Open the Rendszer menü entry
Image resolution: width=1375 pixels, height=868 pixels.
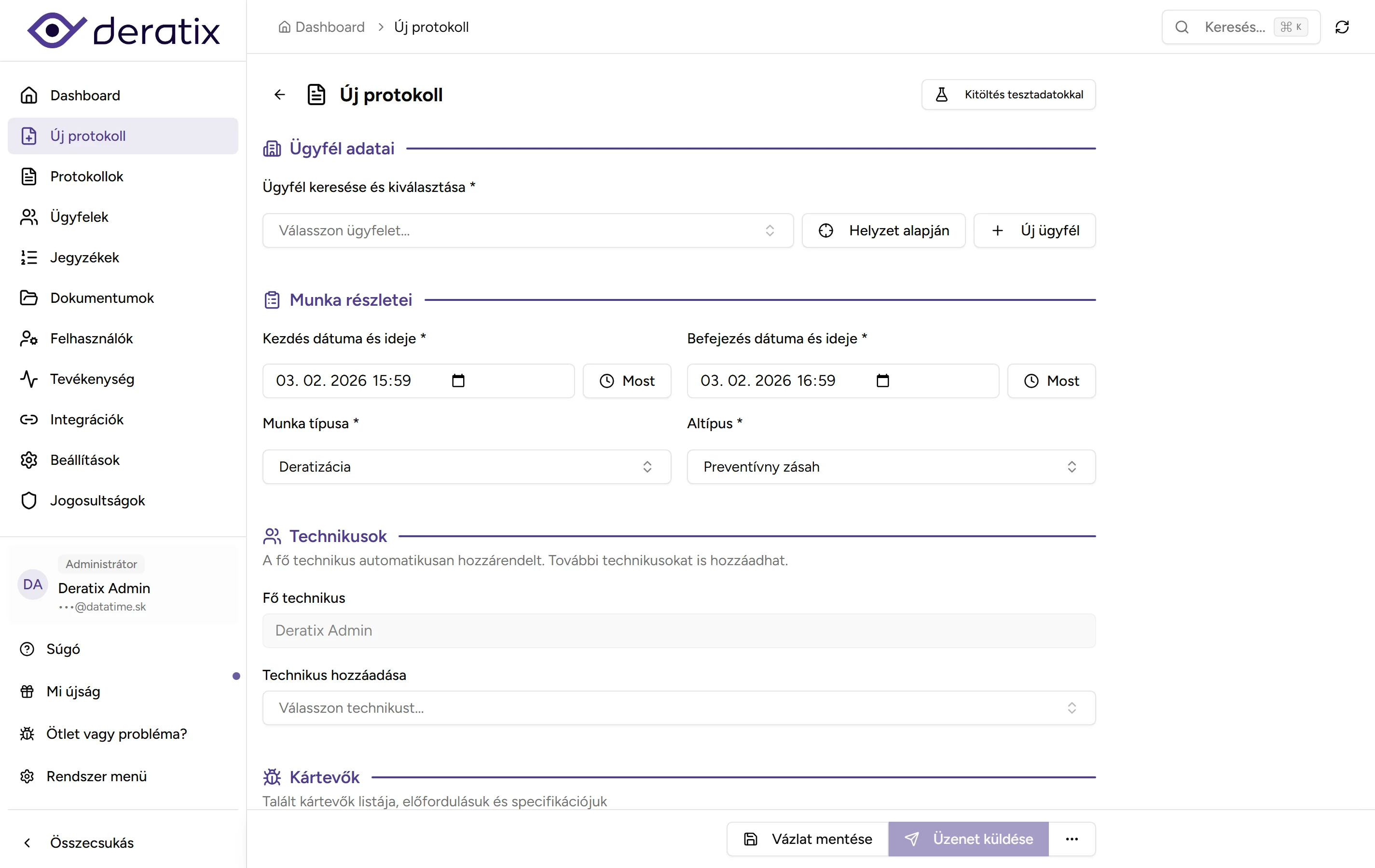tap(97, 776)
